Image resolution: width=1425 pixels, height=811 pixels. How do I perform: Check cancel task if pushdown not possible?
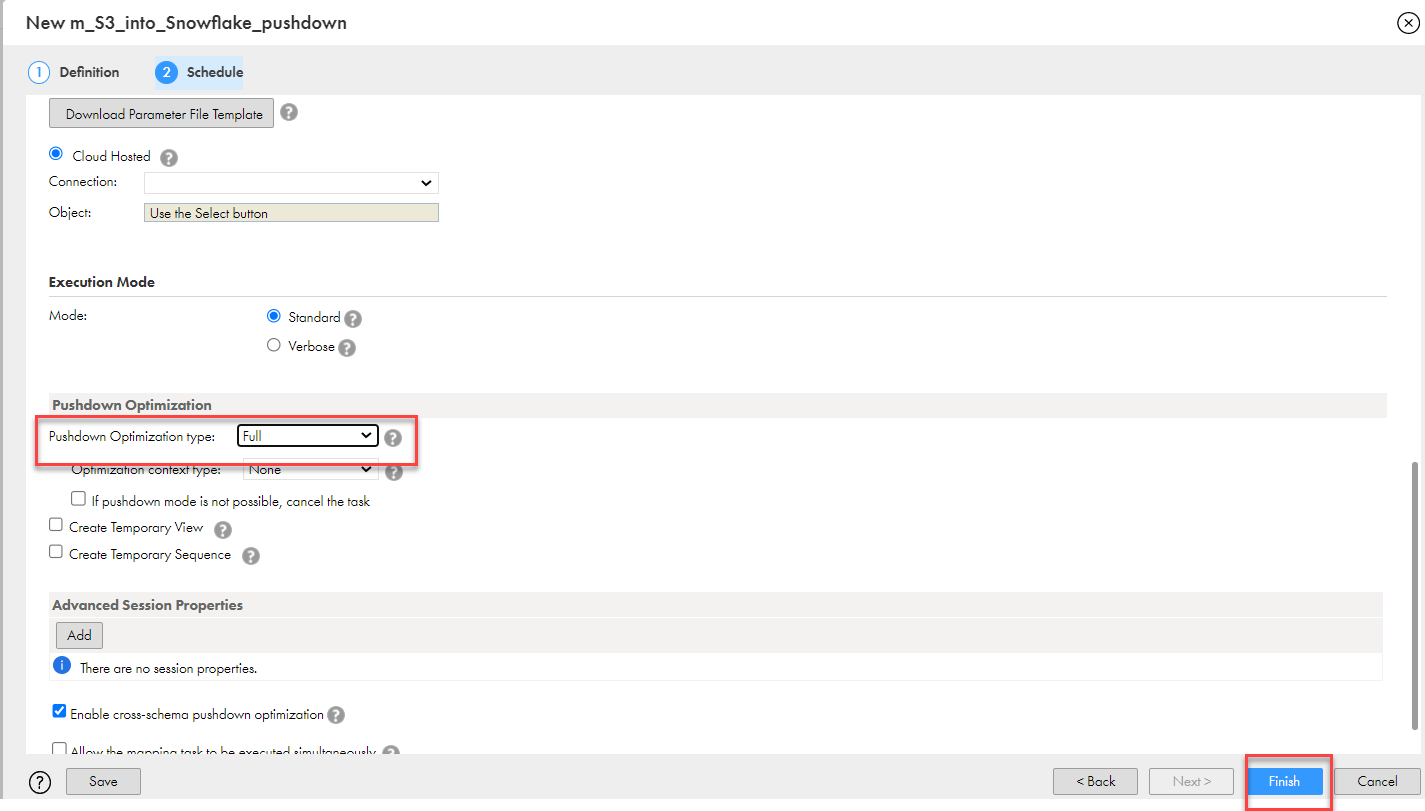pyautogui.click(x=78, y=499)
